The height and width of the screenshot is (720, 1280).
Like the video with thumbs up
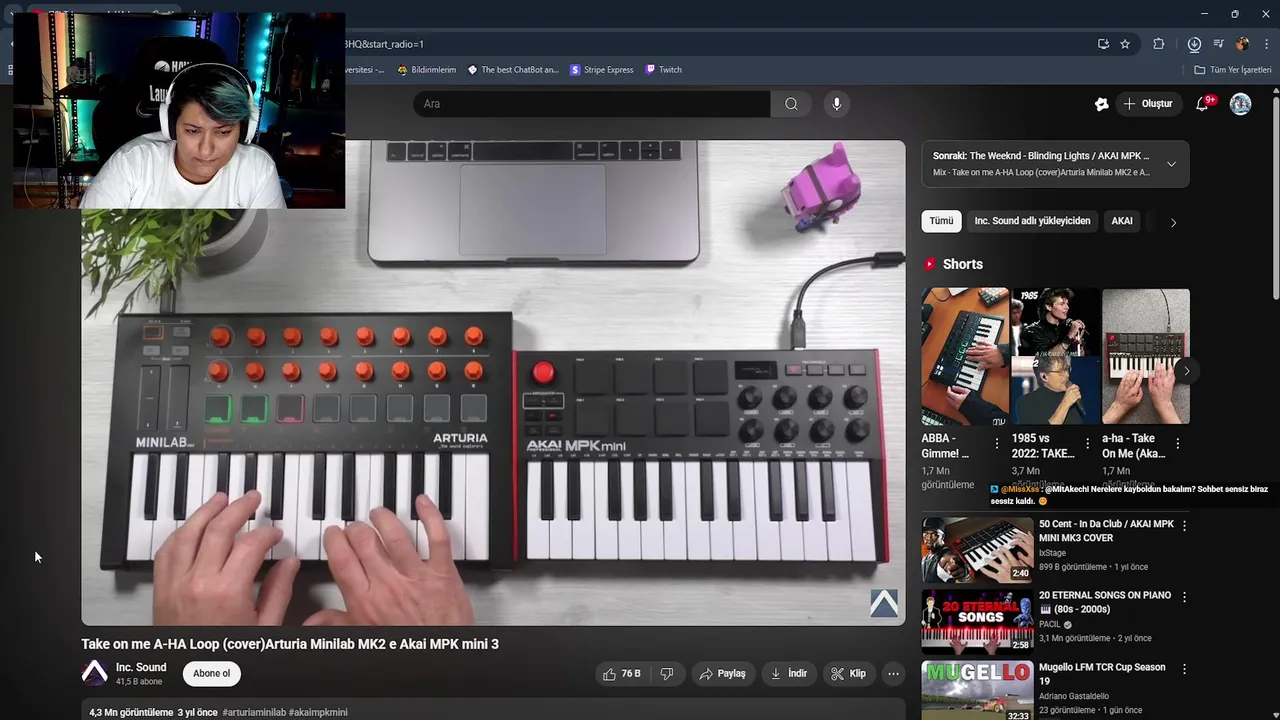coord(621,674)
